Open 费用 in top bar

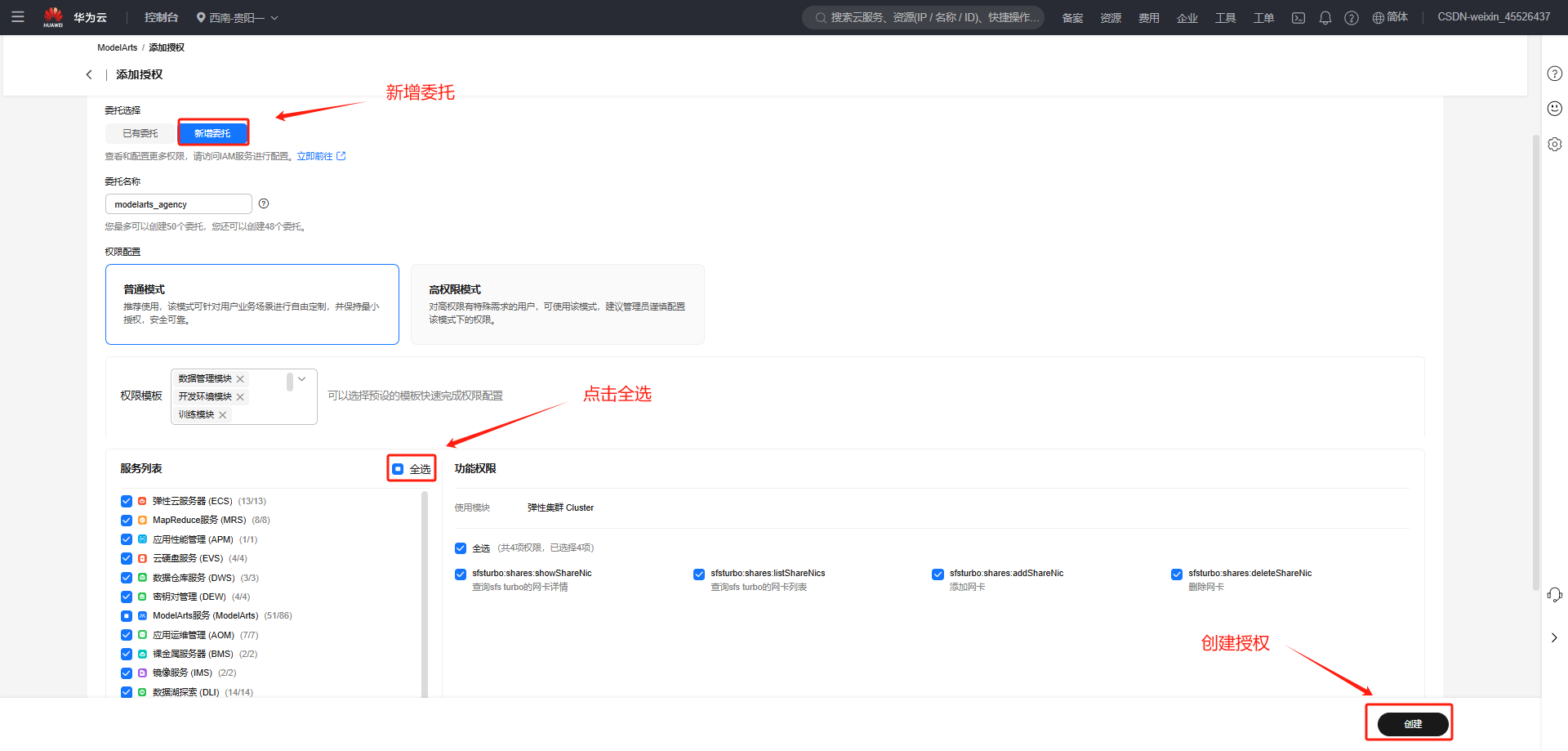1149,18
